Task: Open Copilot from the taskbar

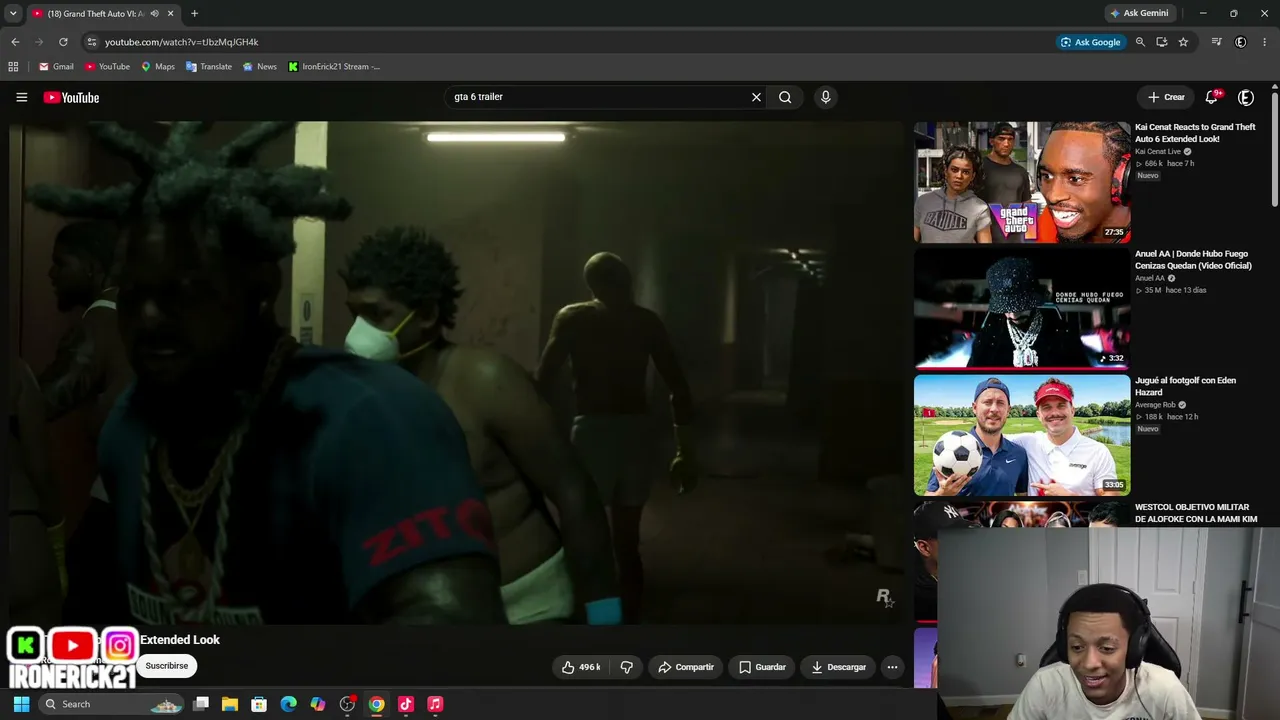Action: click(318, 704)
